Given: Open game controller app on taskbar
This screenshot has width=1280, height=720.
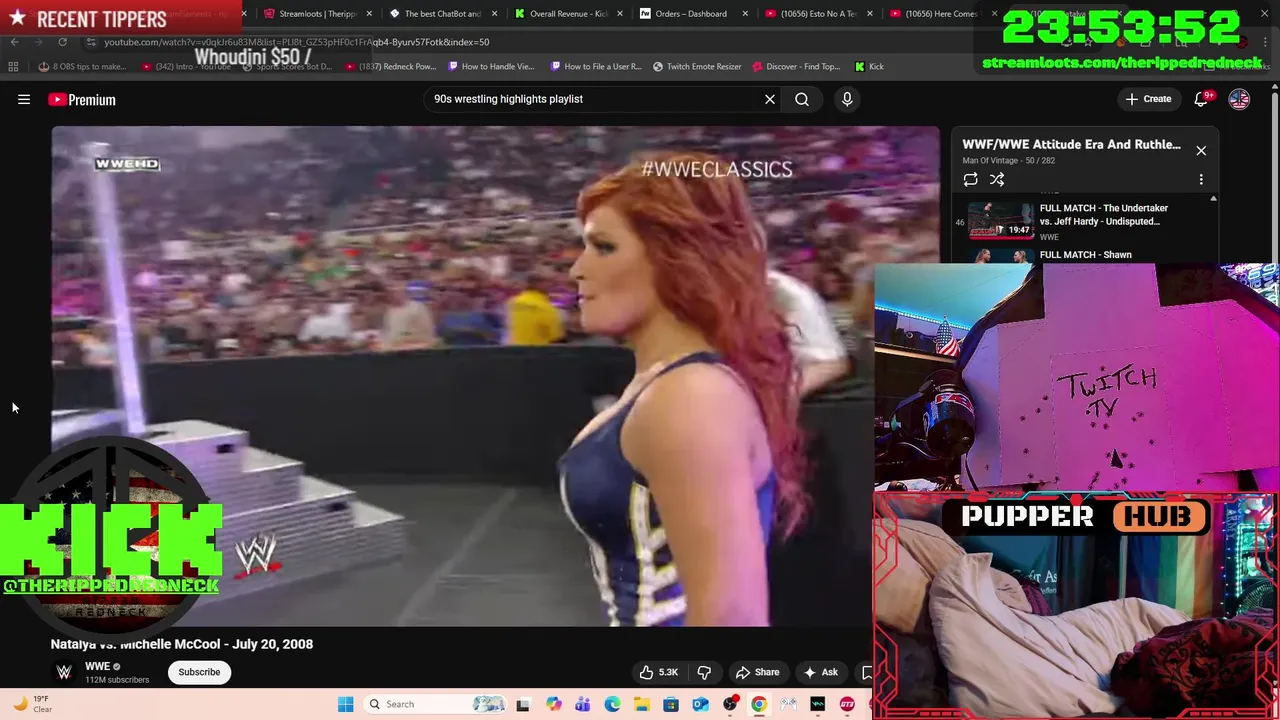Looking at the screenshot, I should pos(789,704).
